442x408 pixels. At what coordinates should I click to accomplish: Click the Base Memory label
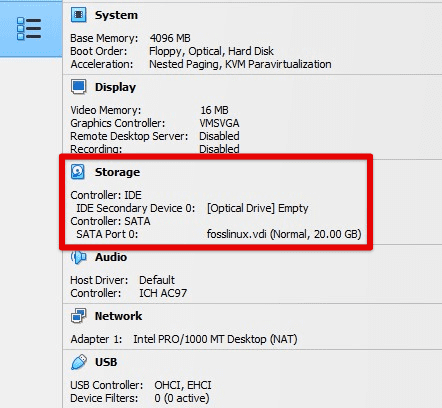click(x=104, y=38)
